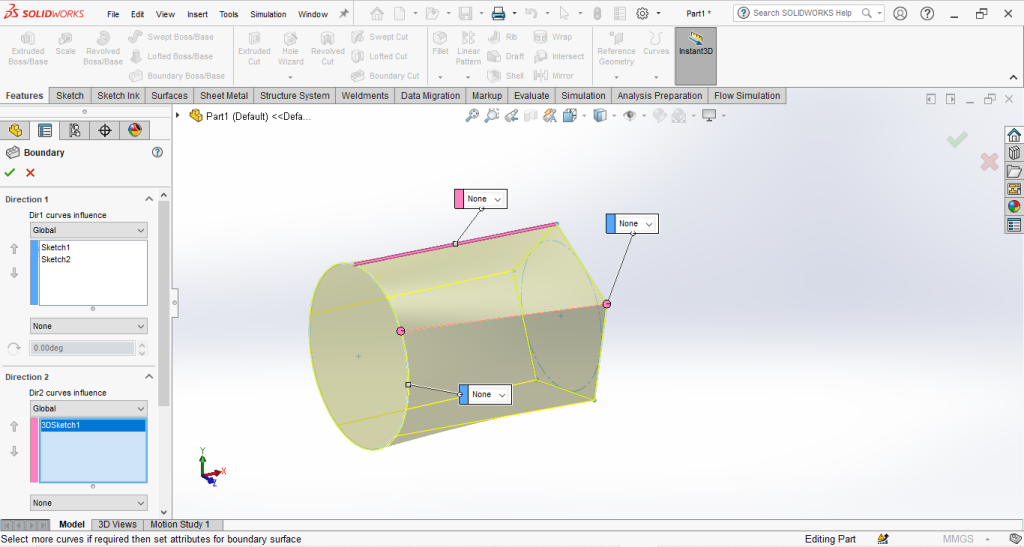The height and width of the screenshot is (547, 1024).
Task: Open the ConfigurationManager tab icon
Action: pyautogui.click(x=75, y=130)
